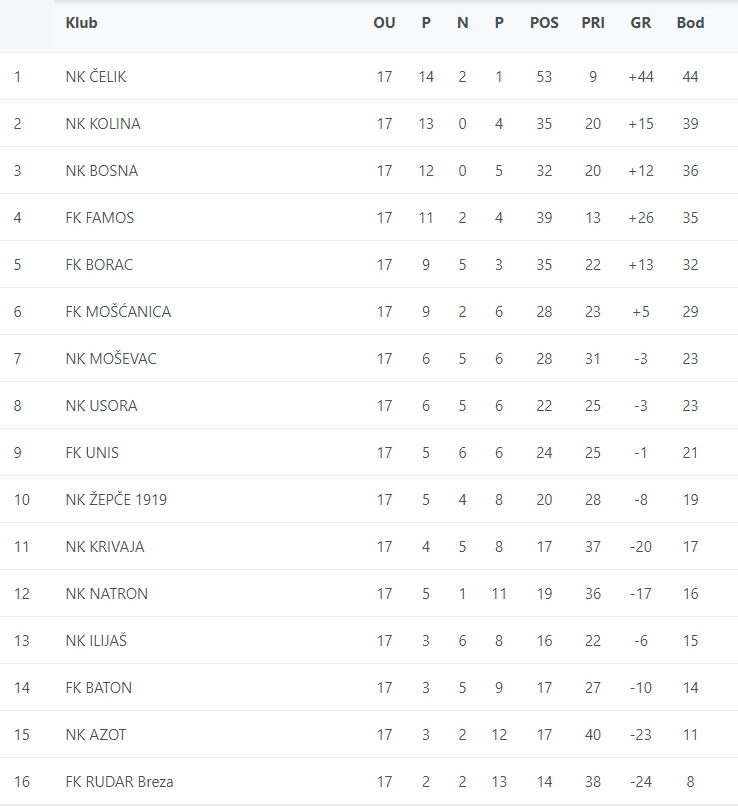Click the NK ČELIK club name
Image resolution: width=738 pixels, height=806 pixels.
pos(96,76)
